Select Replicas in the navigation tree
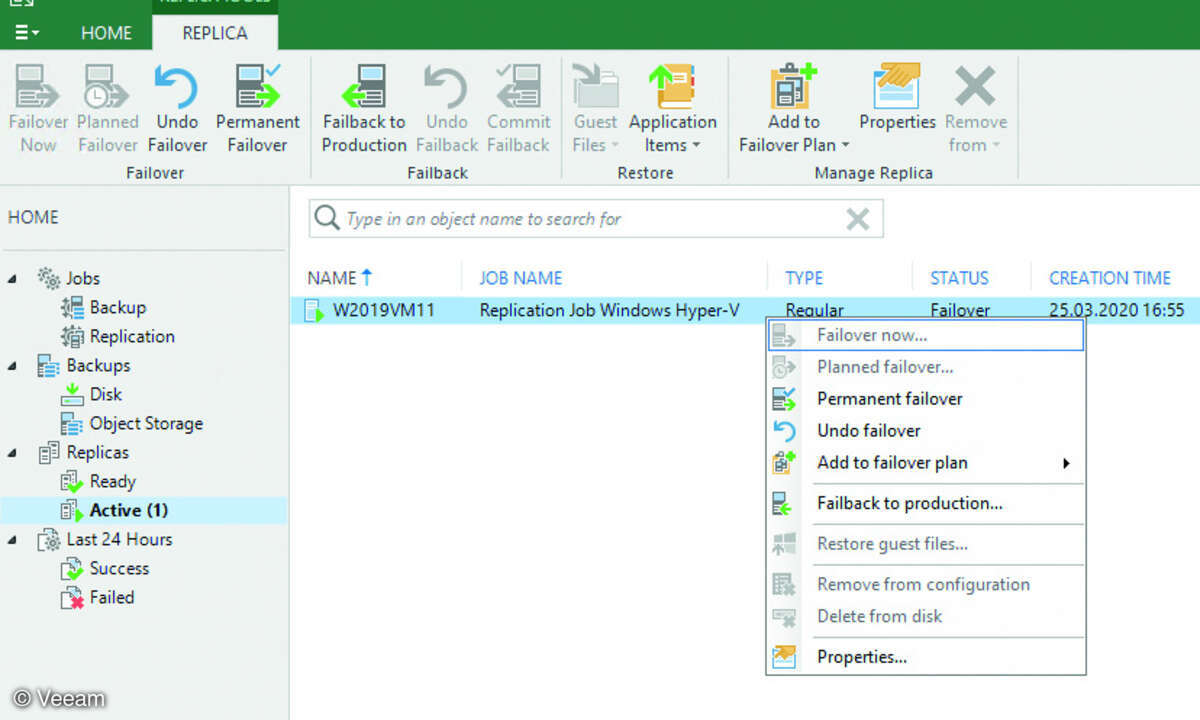Viewport: 1200px width, 720px height. tap(97, 452)
